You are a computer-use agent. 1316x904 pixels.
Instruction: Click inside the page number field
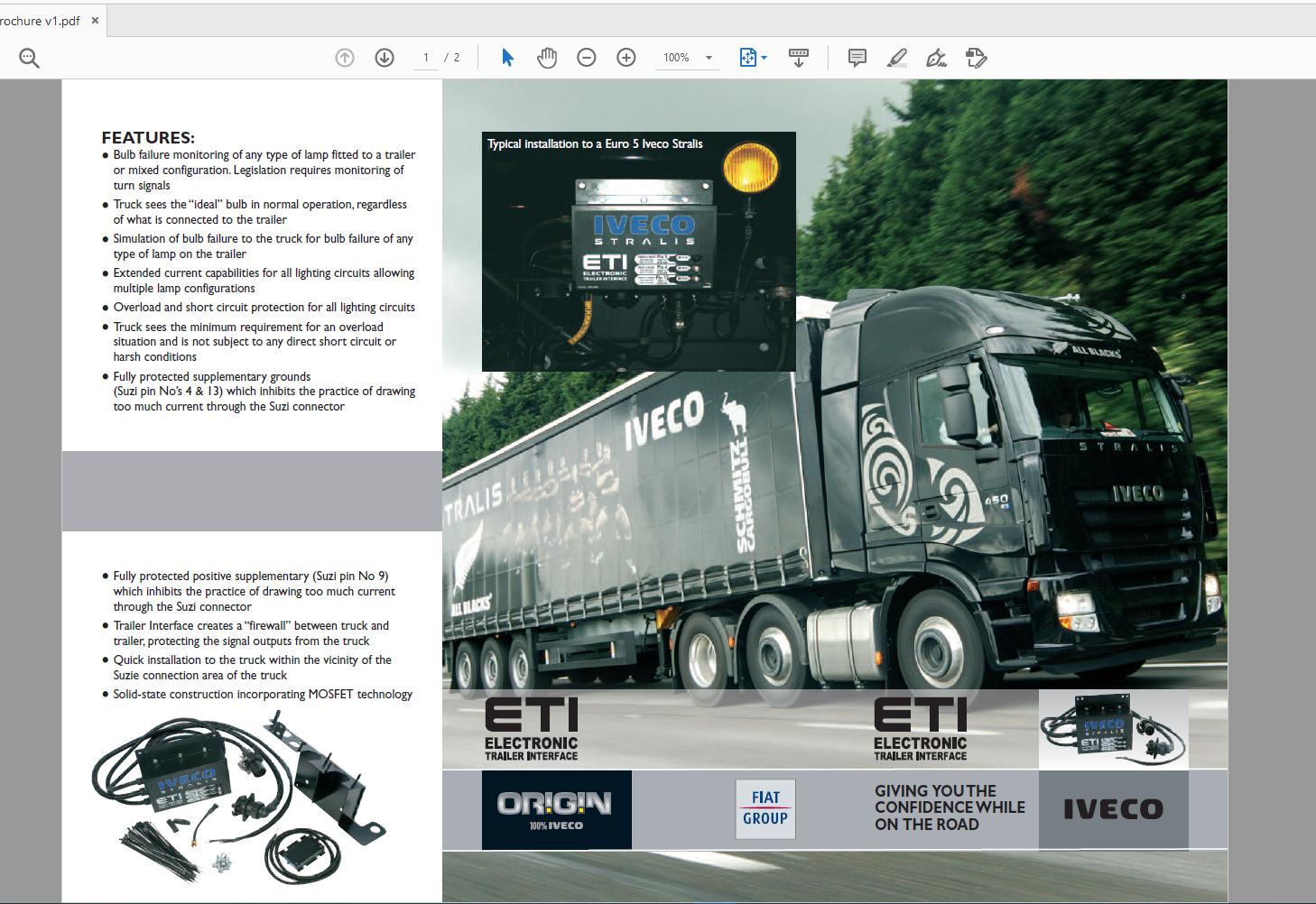426,57
